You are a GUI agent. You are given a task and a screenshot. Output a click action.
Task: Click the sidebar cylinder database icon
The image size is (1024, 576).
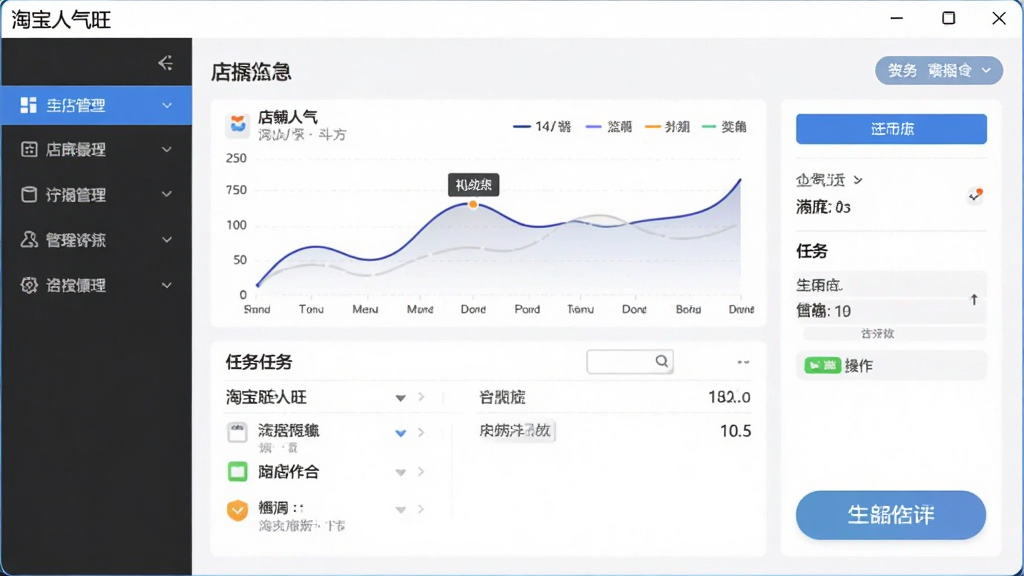click(x=29, y=195)
